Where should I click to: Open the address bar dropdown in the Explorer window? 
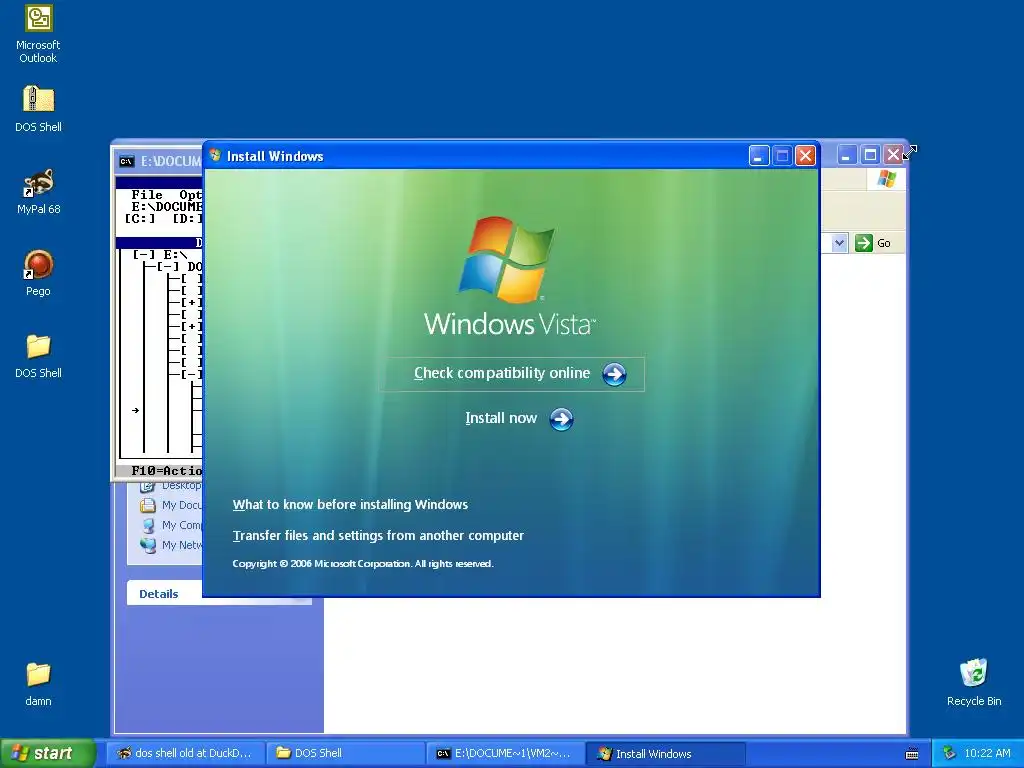point(839,243)
